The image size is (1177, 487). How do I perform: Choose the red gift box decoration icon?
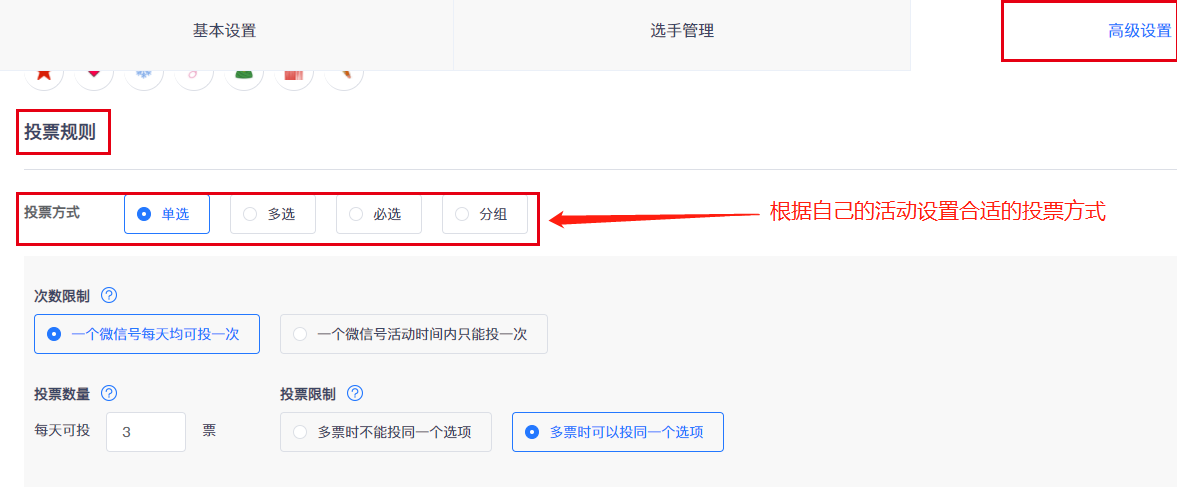[x=293, y=77]
